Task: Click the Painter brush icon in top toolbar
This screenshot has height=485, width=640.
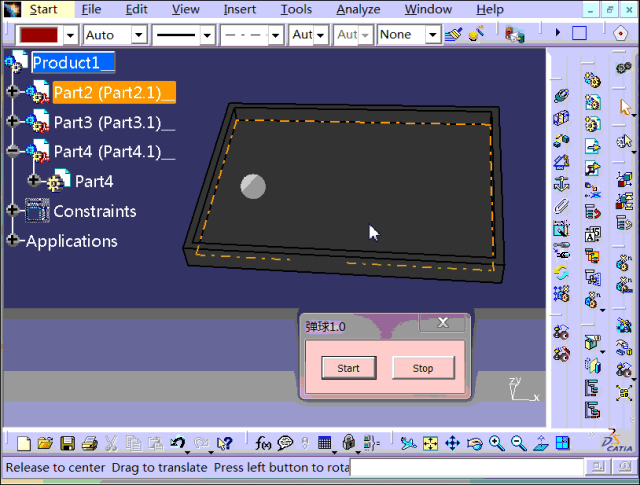Action: click(453, 34)
